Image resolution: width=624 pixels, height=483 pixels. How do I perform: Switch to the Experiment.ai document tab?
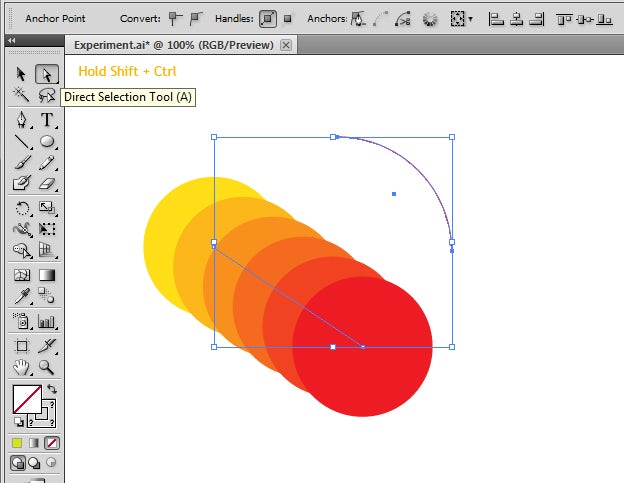(x=175, y=45)
